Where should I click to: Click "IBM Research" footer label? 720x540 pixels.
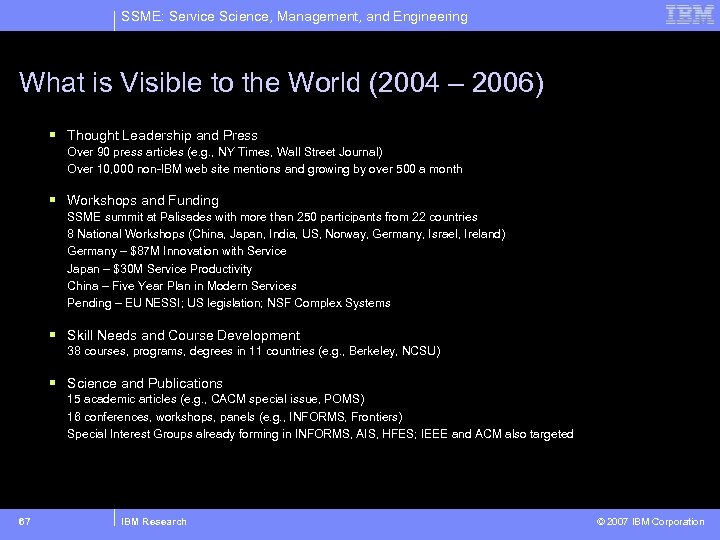click(x=154, y=522)
